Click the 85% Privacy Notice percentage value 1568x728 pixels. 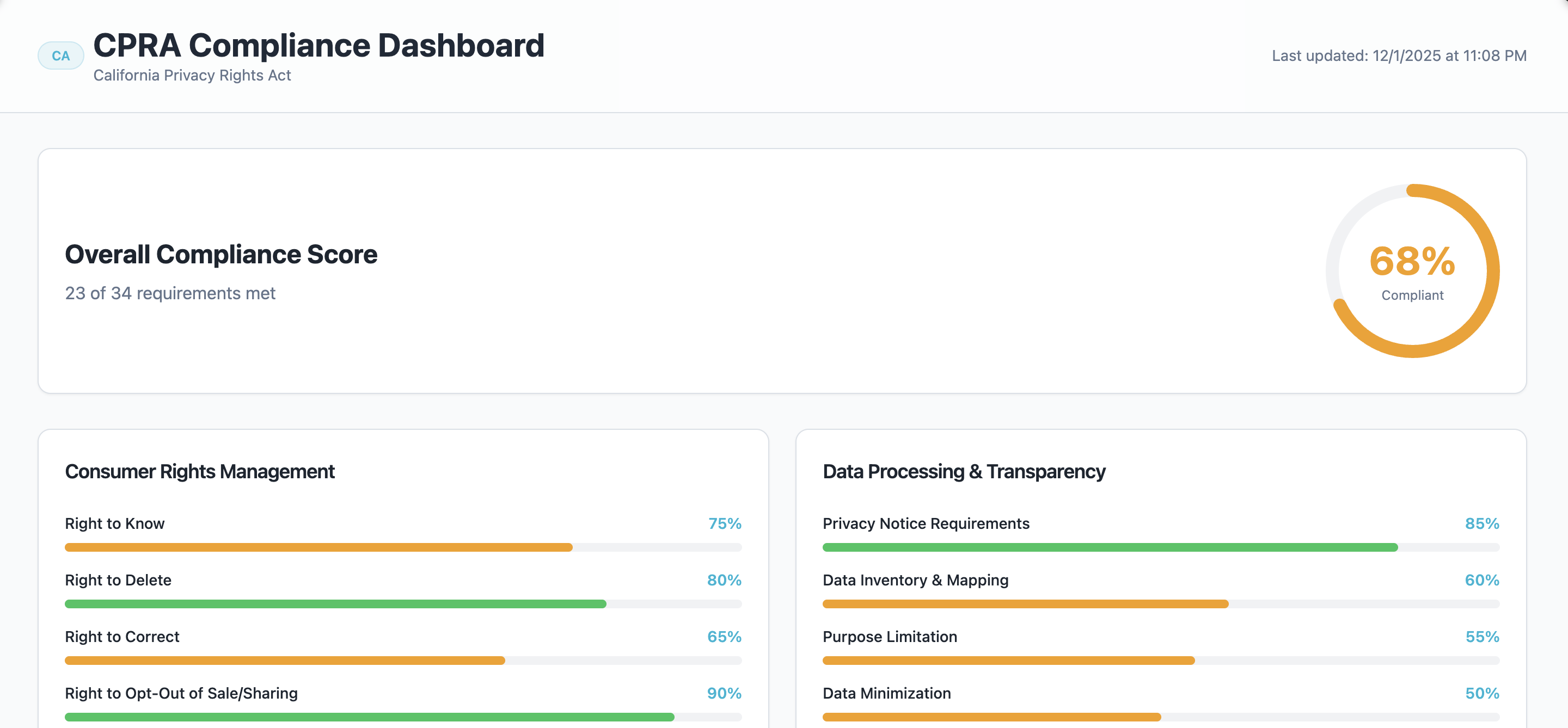[x=1481, y=523]
